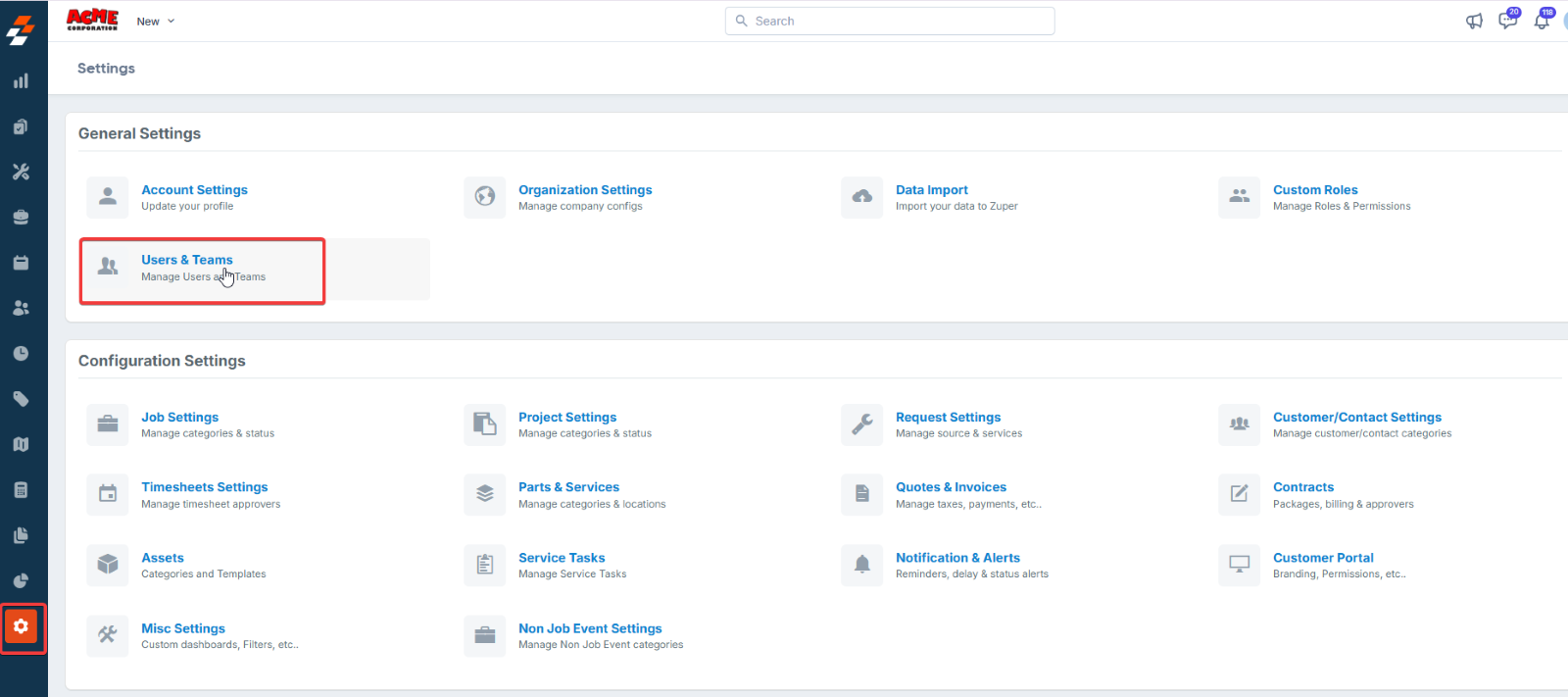Click the wrench-and-screwdriver tools sidebar icon
Image resolution: width=1568 pixels, height=697 pixels.
(x=21, y=172)
